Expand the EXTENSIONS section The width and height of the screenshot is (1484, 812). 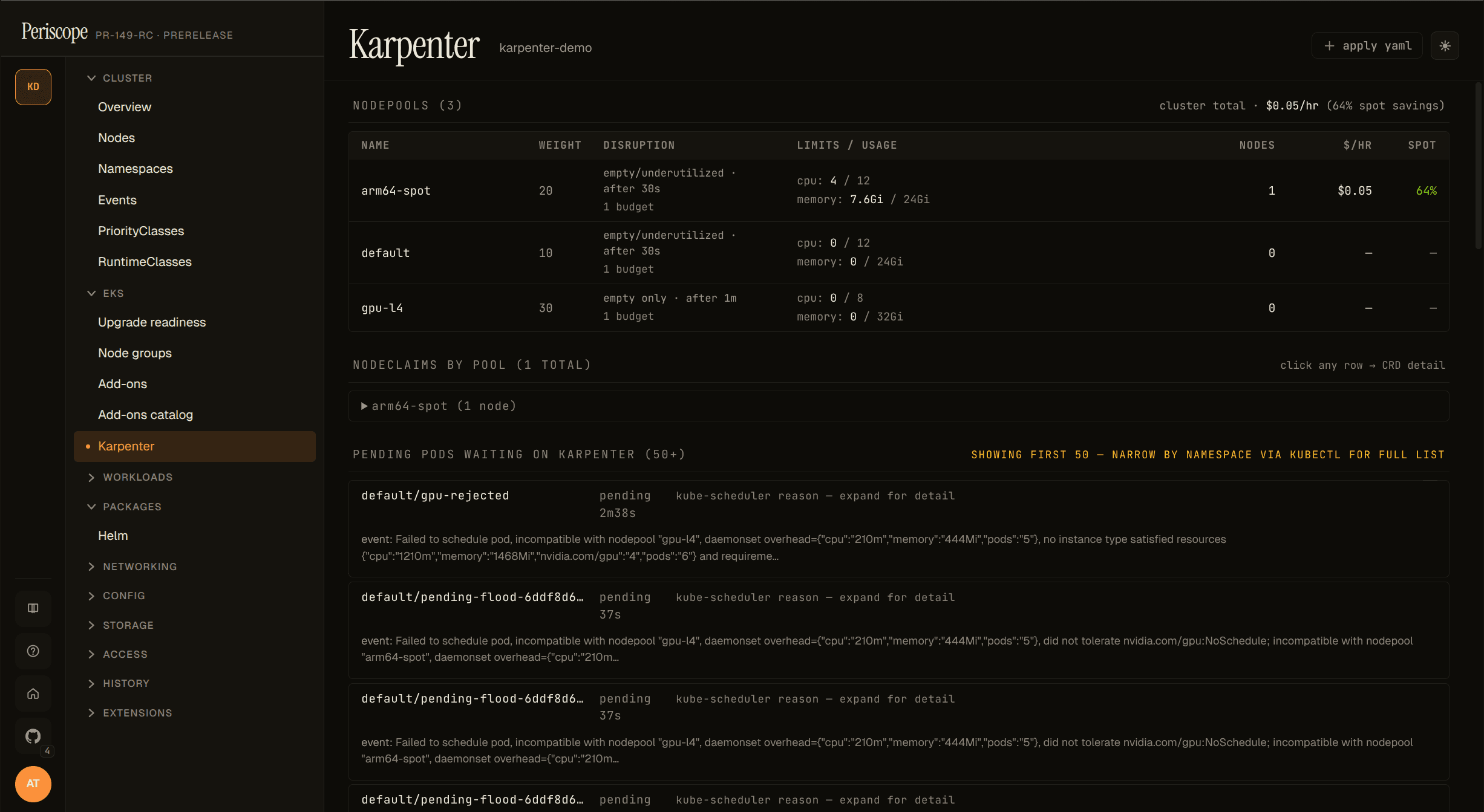pos(130,713)
